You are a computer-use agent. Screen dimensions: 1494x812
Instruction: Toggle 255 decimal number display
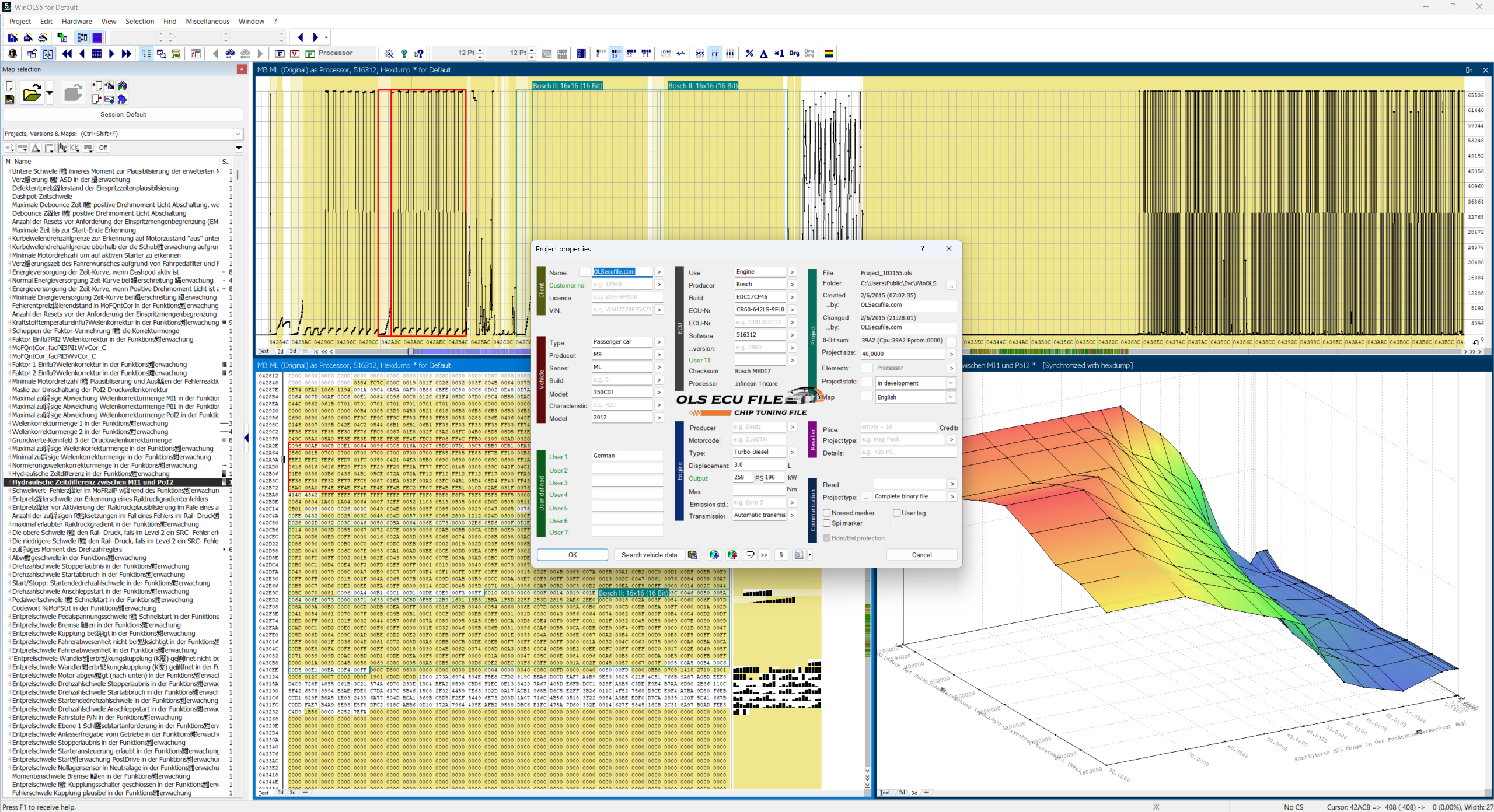coord(700,54)
